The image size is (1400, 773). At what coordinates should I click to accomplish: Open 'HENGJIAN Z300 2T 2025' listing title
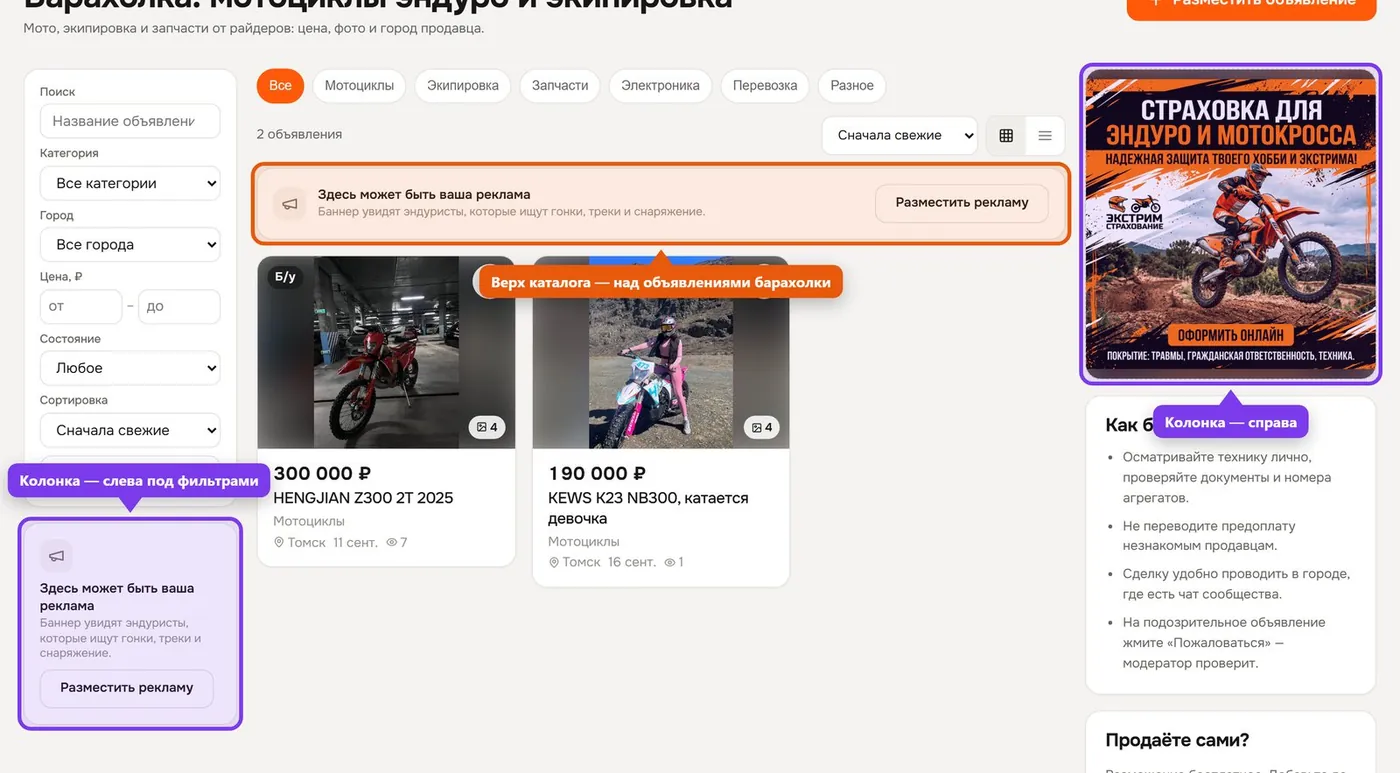click(x=363, y=498)
